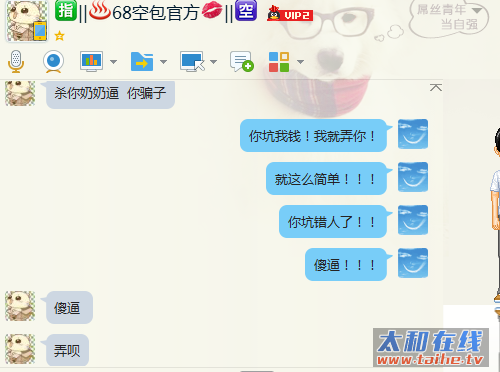Open the remote desktop monitor icon
500x372 pixels.
(192, 61)
